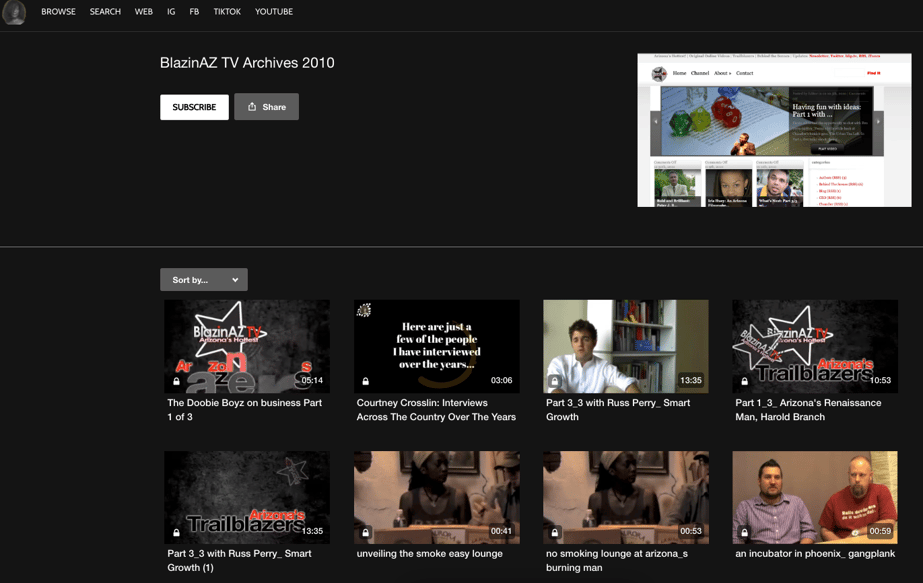Viewport: 923px width, 583px height.
Task: Open the IG nav link
Action: [x=171, y=12]
